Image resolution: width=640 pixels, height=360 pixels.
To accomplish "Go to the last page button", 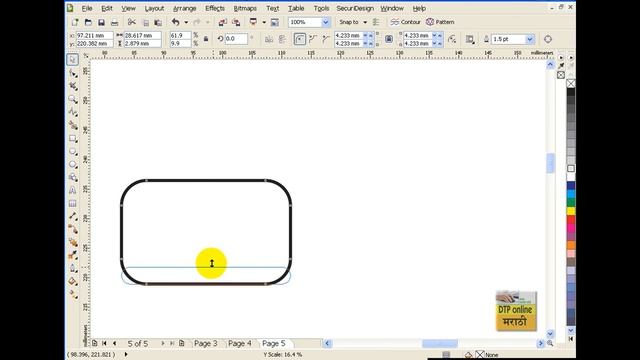I will point(172,344).
